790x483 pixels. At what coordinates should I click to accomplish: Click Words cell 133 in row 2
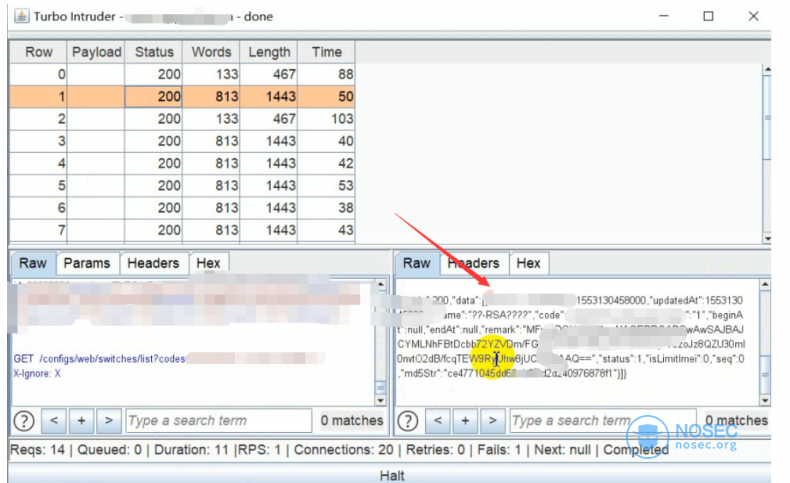point(211,119)
